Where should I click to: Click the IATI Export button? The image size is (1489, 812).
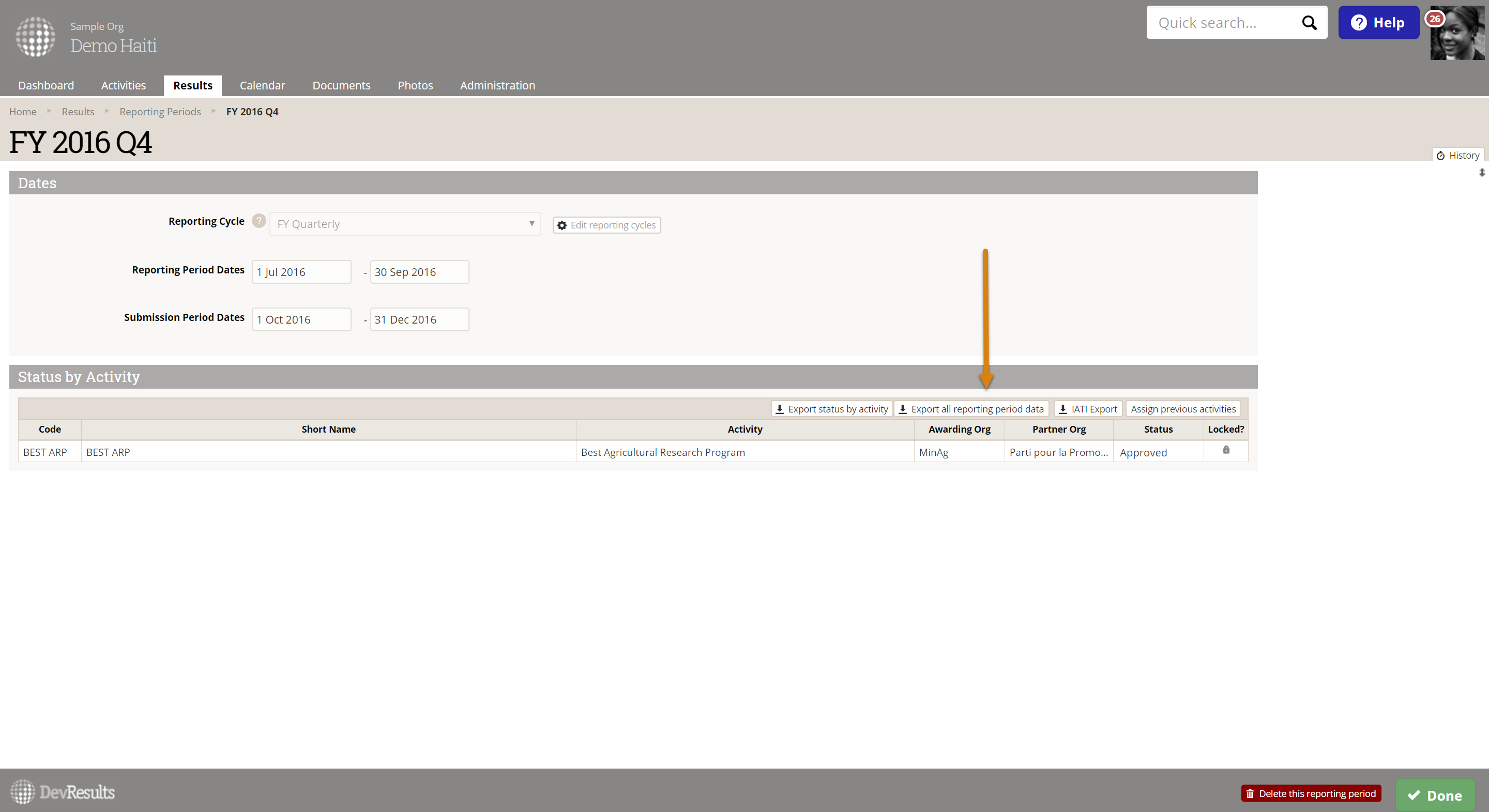coord(1088,409)
